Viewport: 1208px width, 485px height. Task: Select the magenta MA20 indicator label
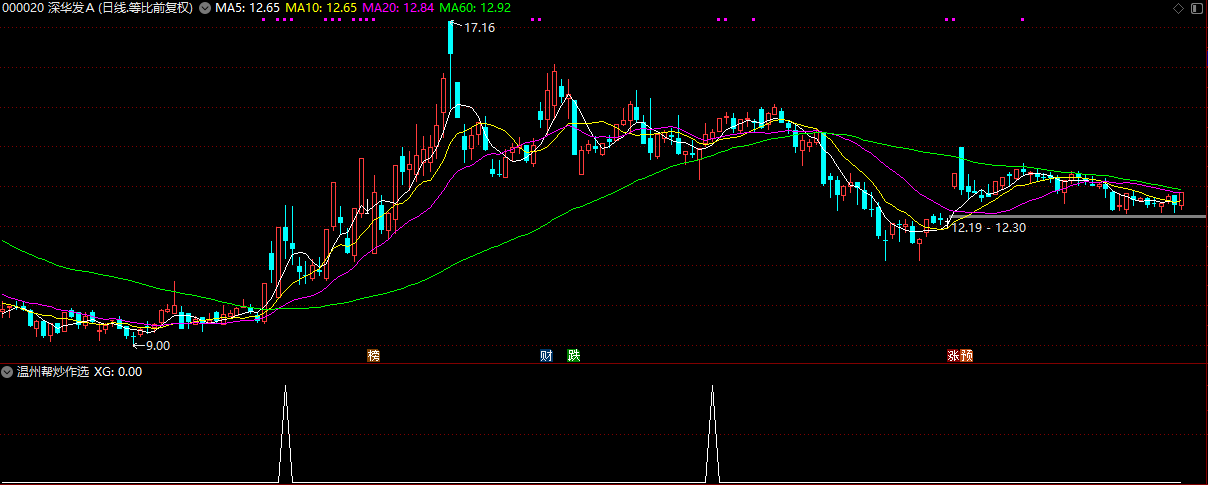[x=396, y=8]
